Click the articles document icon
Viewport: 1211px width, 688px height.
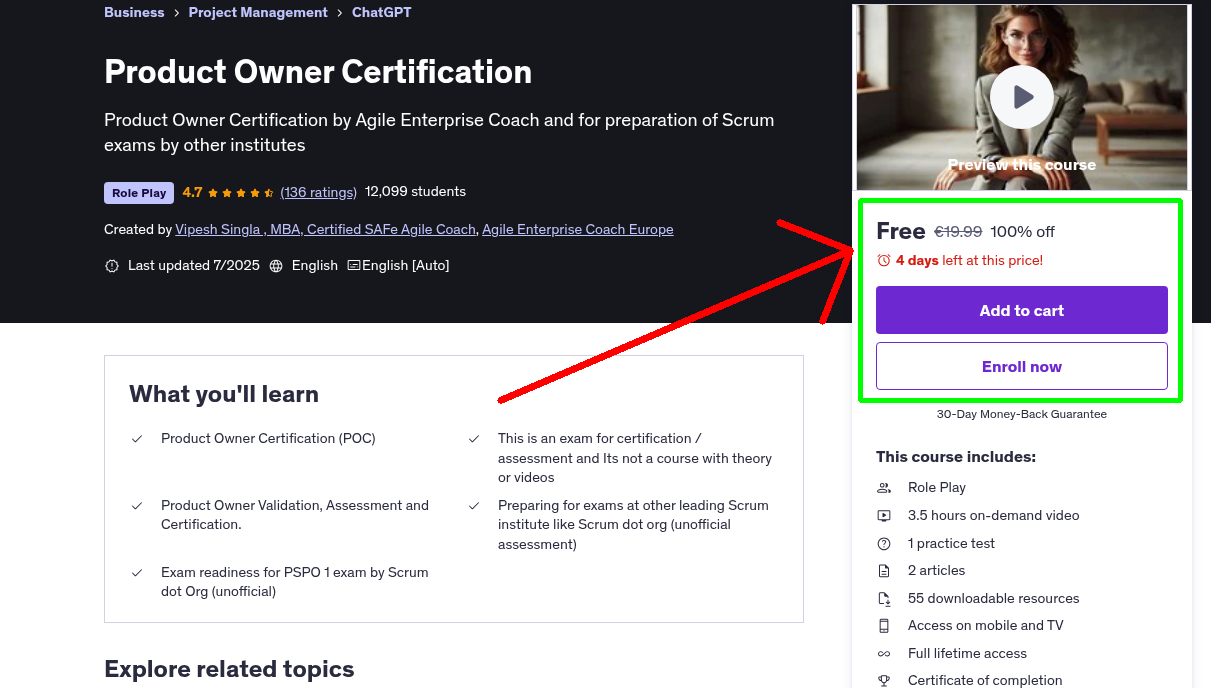pos(884,571)
